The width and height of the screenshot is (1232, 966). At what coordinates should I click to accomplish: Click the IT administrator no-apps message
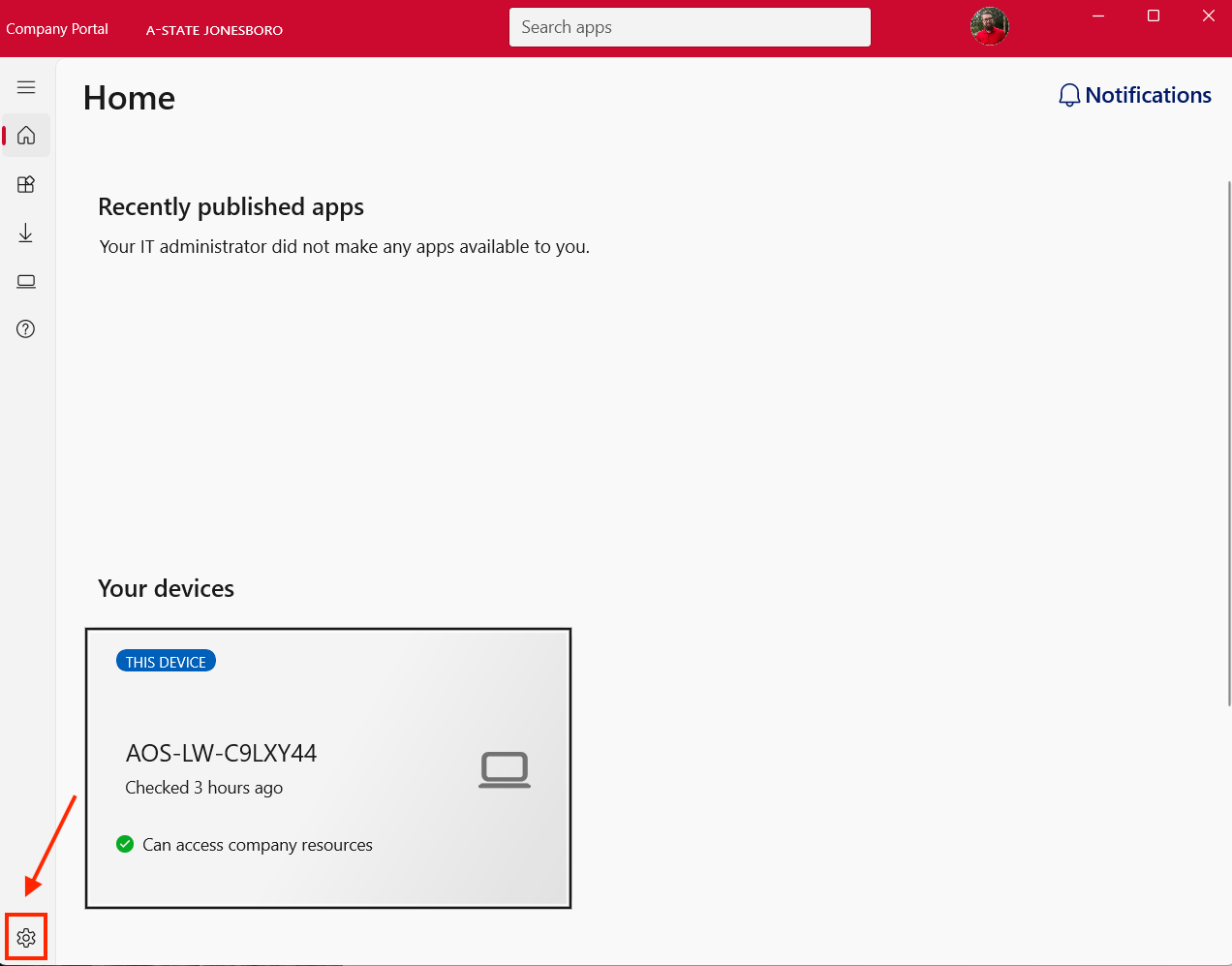pos(345,247)
